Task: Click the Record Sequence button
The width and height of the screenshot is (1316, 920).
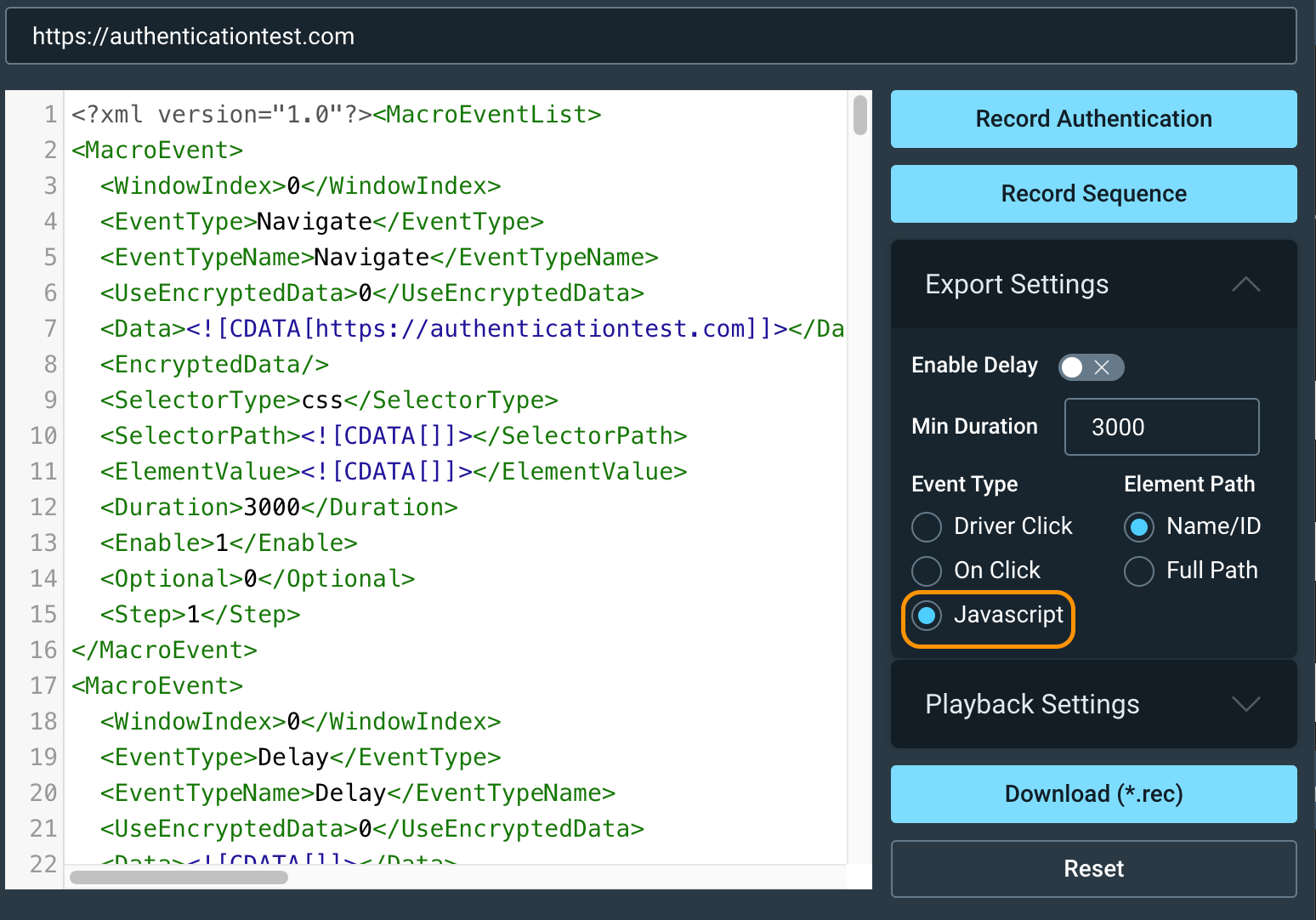Action: 1093,194
